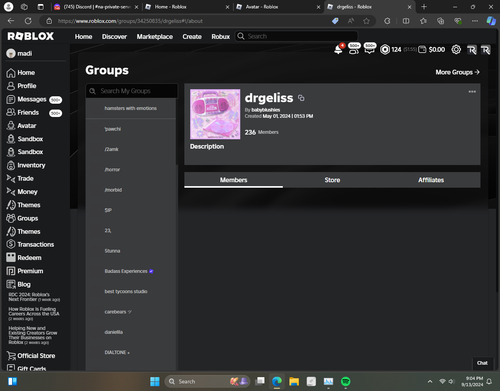Open Edge settings and more menu

pyautogui.click(x=475, y=21)
